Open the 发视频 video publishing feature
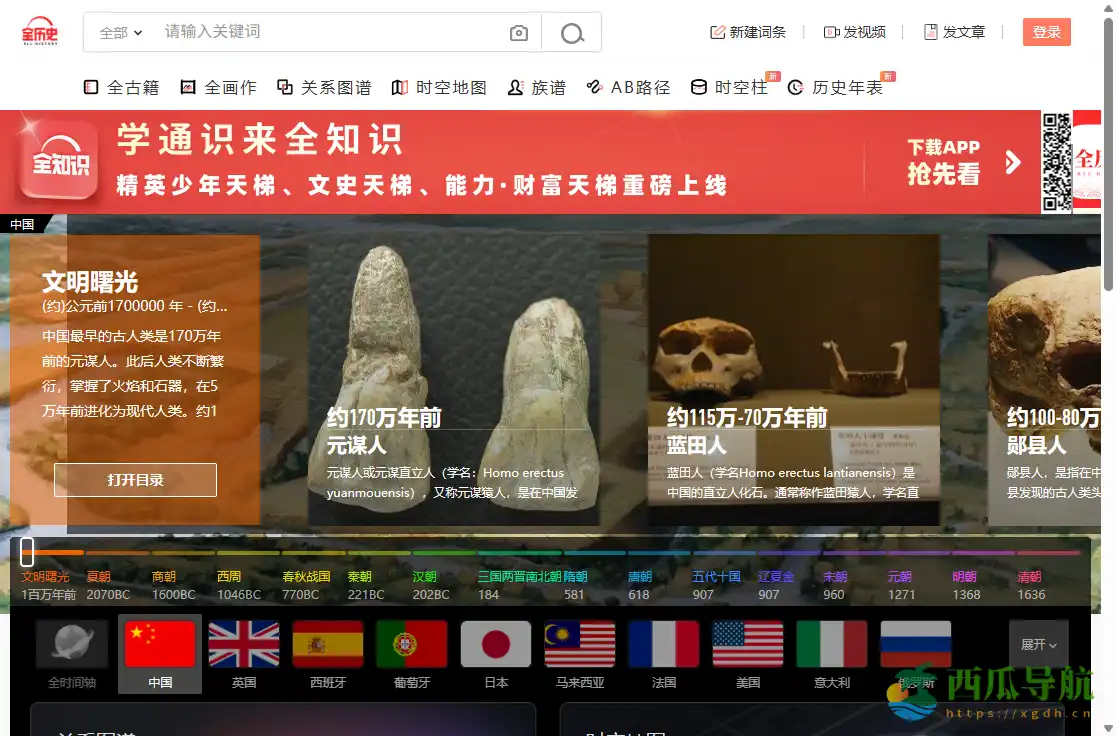The width and height of the screenshot is (1116, 736). 857,31
